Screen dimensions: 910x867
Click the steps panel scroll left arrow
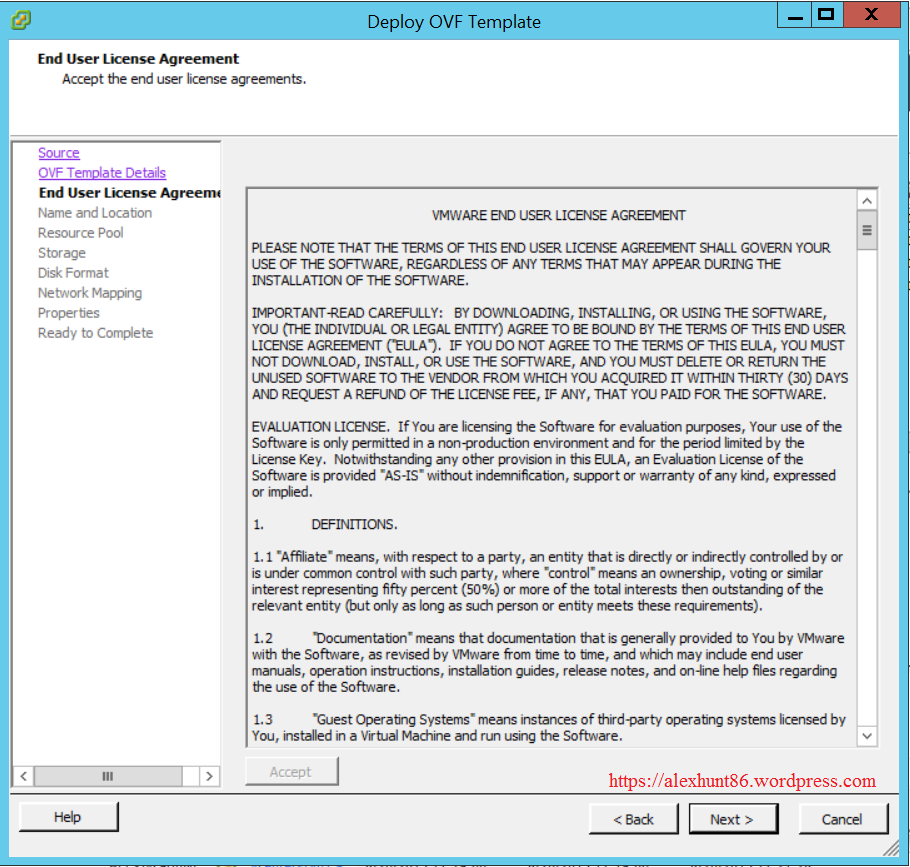pos(23,776)
